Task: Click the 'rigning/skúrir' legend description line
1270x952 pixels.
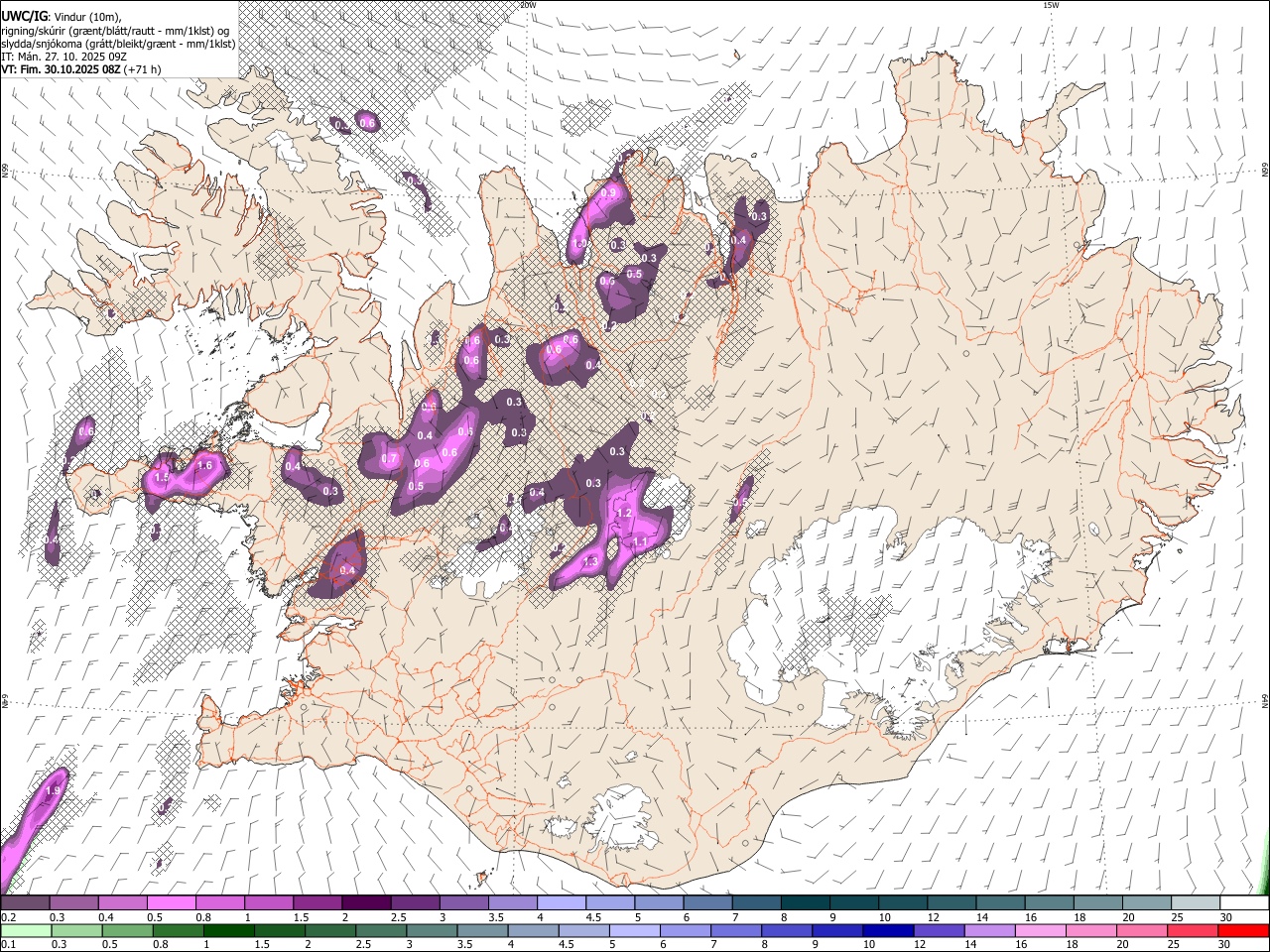Action: pyautogui.click(x=114, y=30)
